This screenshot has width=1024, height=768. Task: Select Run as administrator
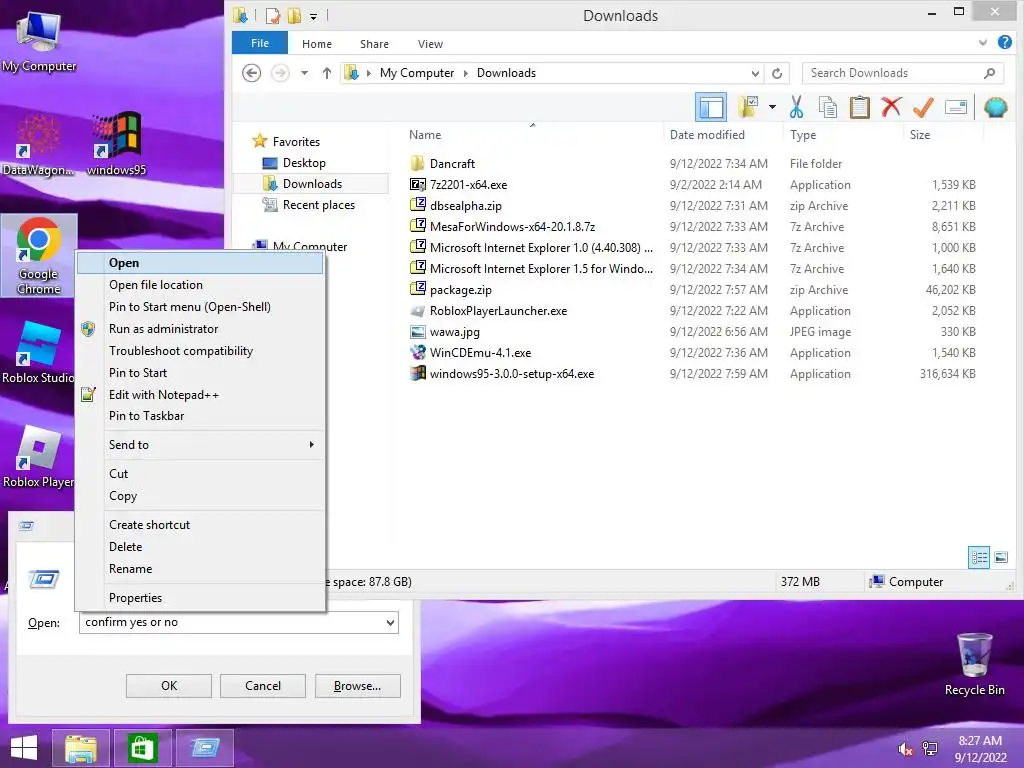(200, 329)
